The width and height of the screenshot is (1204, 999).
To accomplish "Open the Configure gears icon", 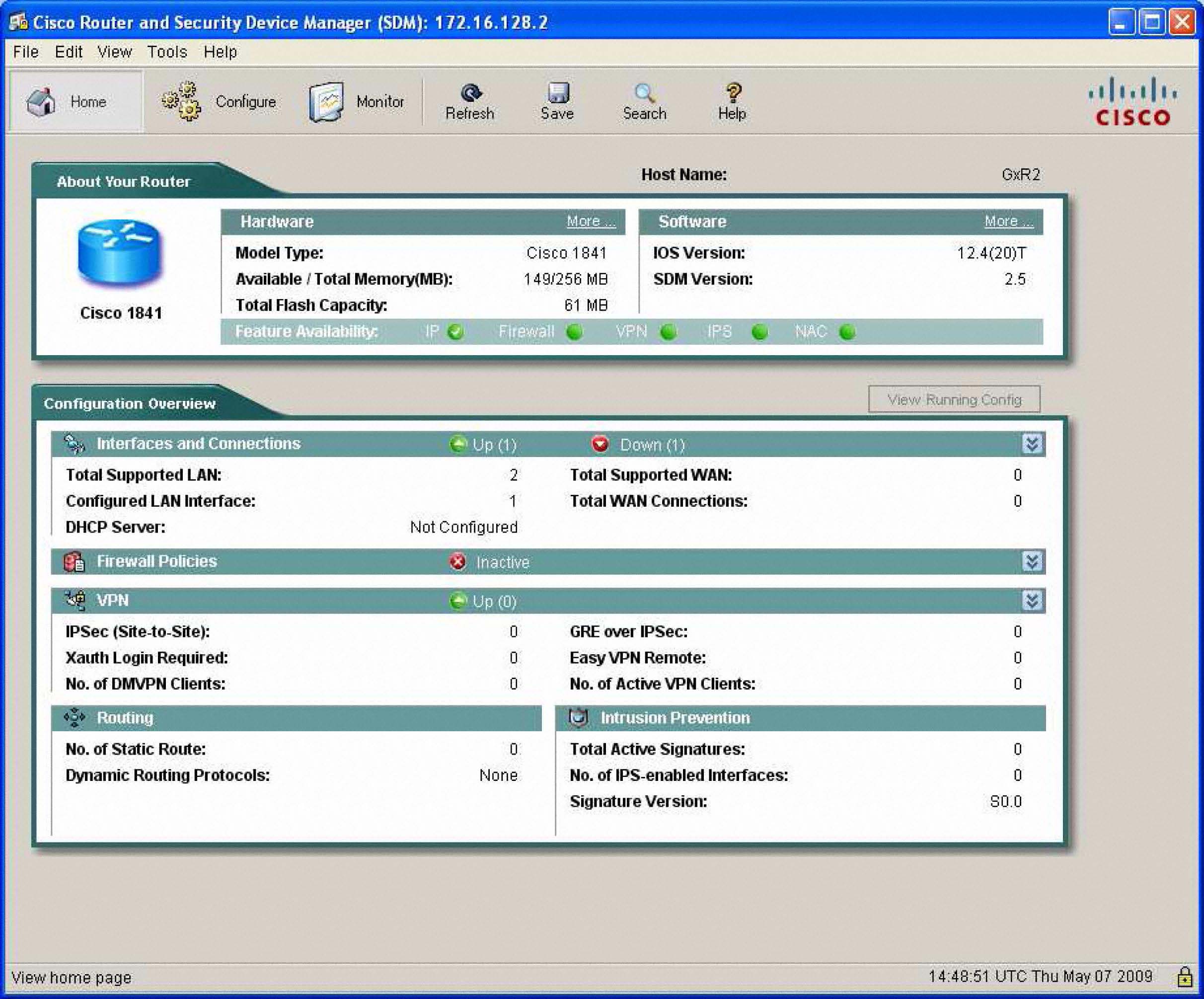I will pyautogui.click(x=182, y=101).
